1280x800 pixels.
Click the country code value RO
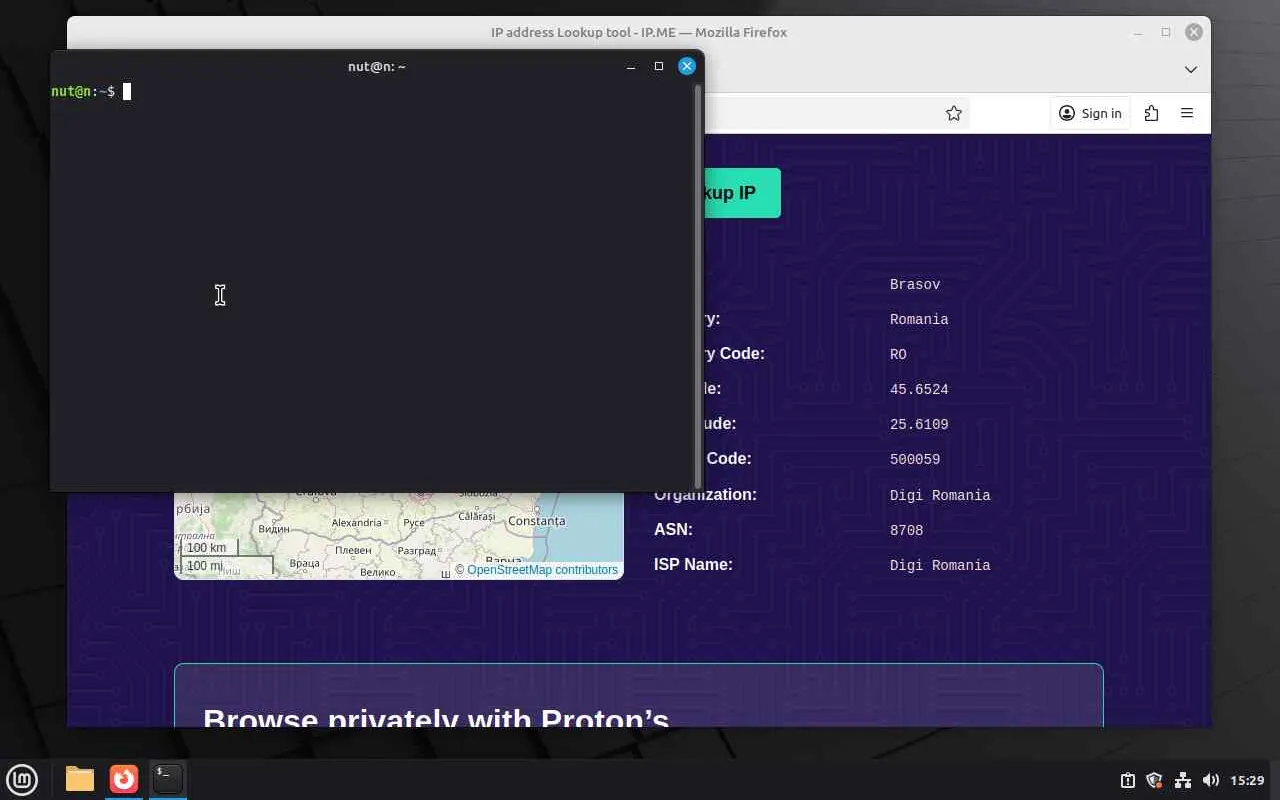[898, 355]
